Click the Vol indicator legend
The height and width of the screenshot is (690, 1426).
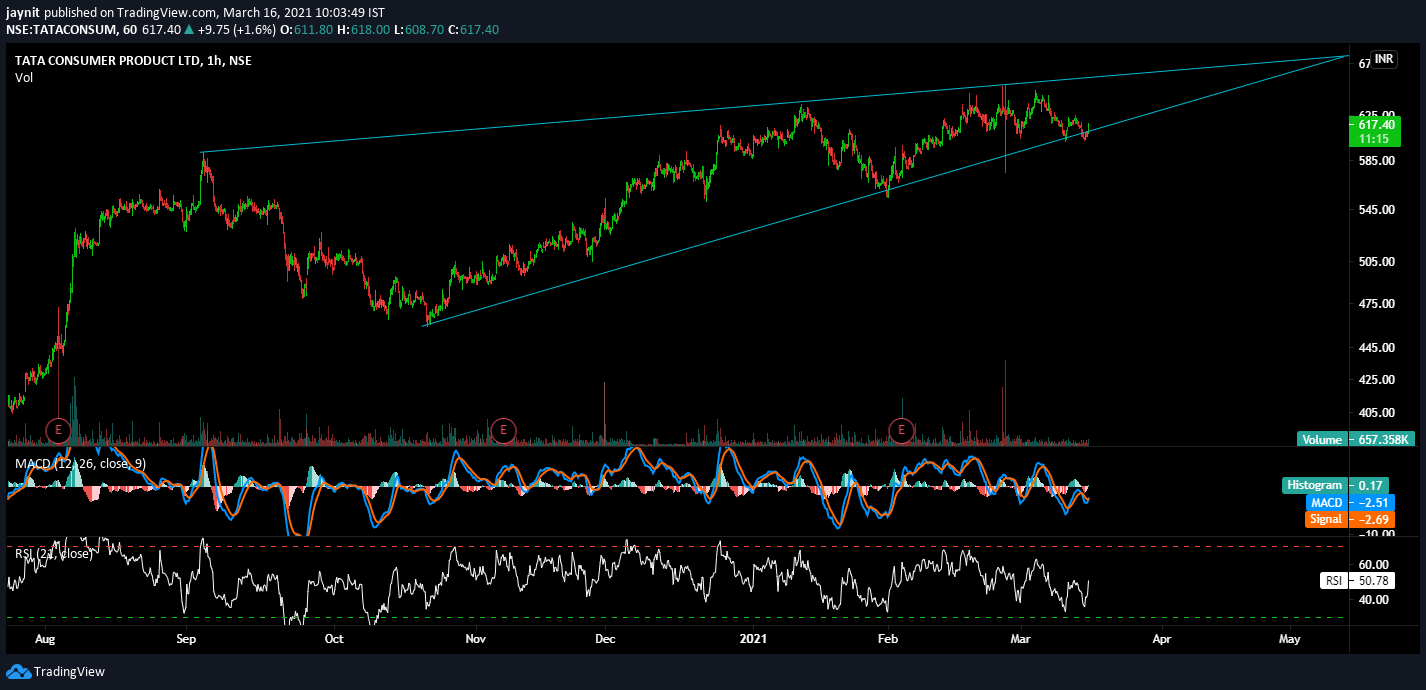point(24,78)
